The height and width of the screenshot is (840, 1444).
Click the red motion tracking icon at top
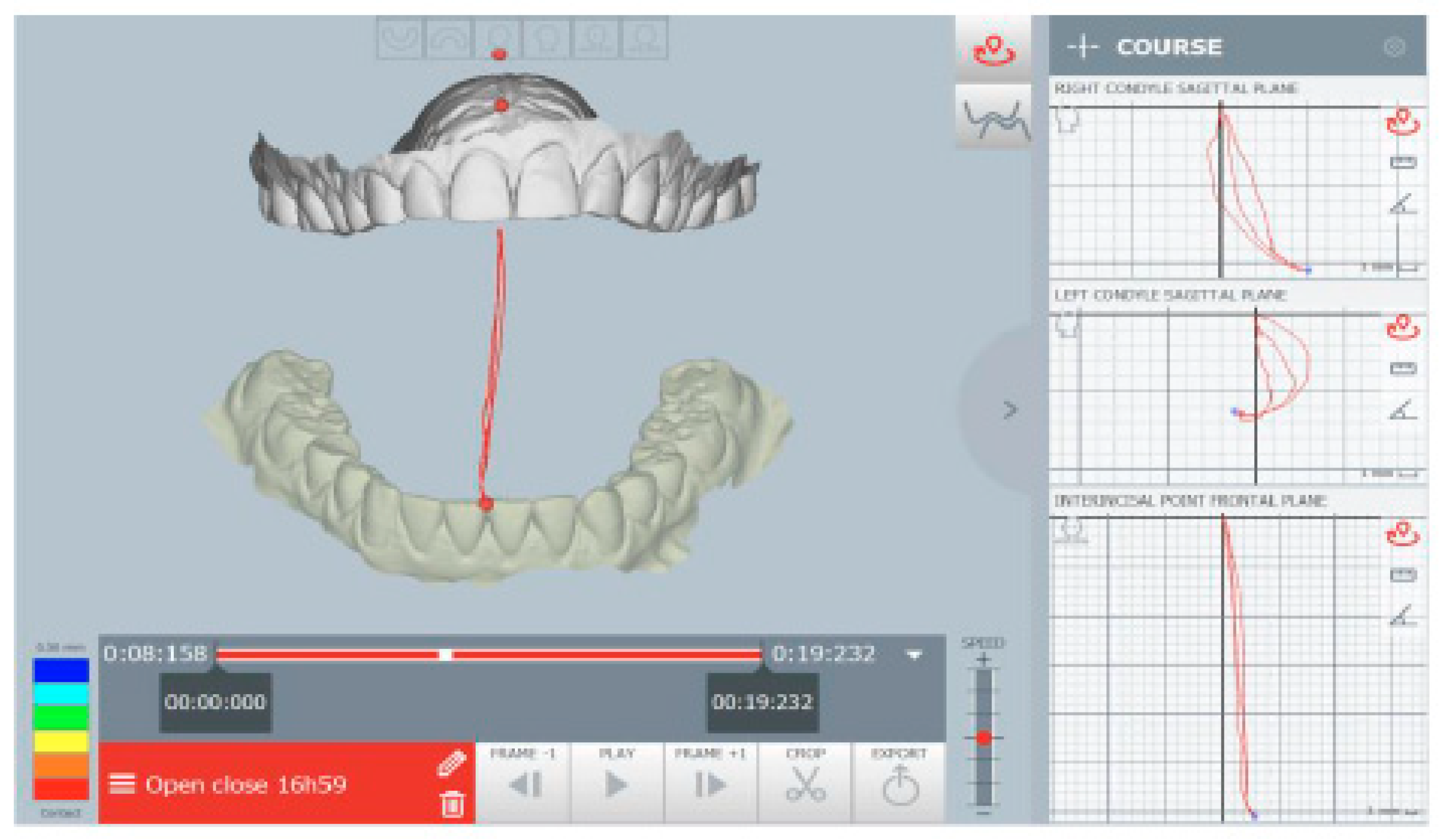click(x=994, y=50)
